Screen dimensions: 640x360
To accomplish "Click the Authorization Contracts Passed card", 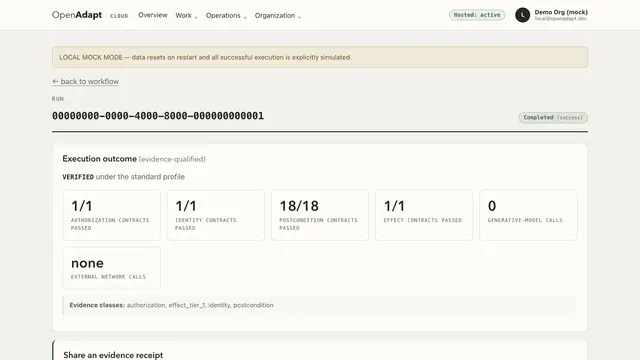I will [x=111, y=215].
